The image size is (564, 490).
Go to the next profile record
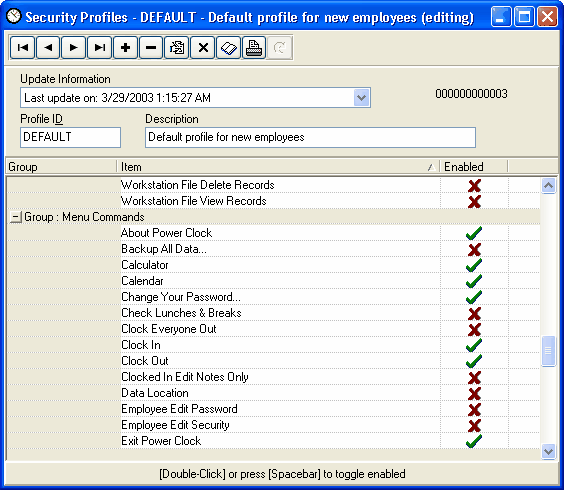click(74, 47)
